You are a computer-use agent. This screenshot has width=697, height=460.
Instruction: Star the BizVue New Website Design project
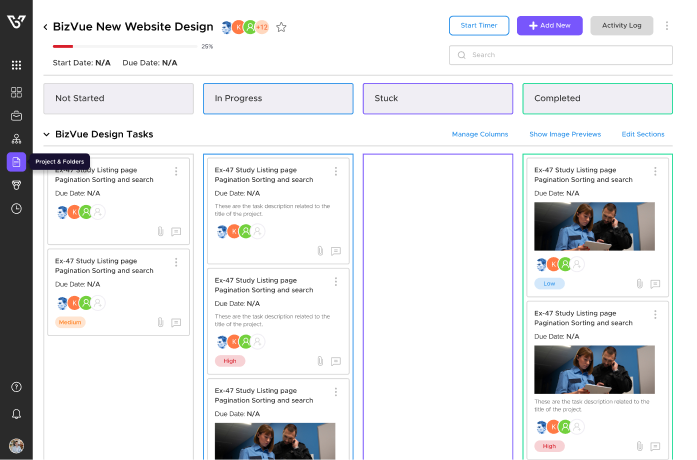tap(281, 27)
